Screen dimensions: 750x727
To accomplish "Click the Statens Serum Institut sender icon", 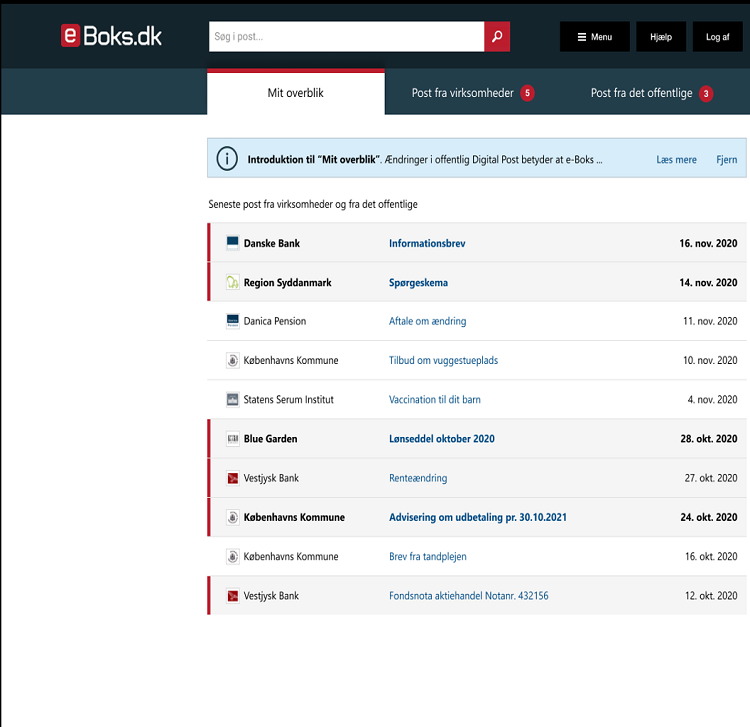I will click(x=232, y=399).
